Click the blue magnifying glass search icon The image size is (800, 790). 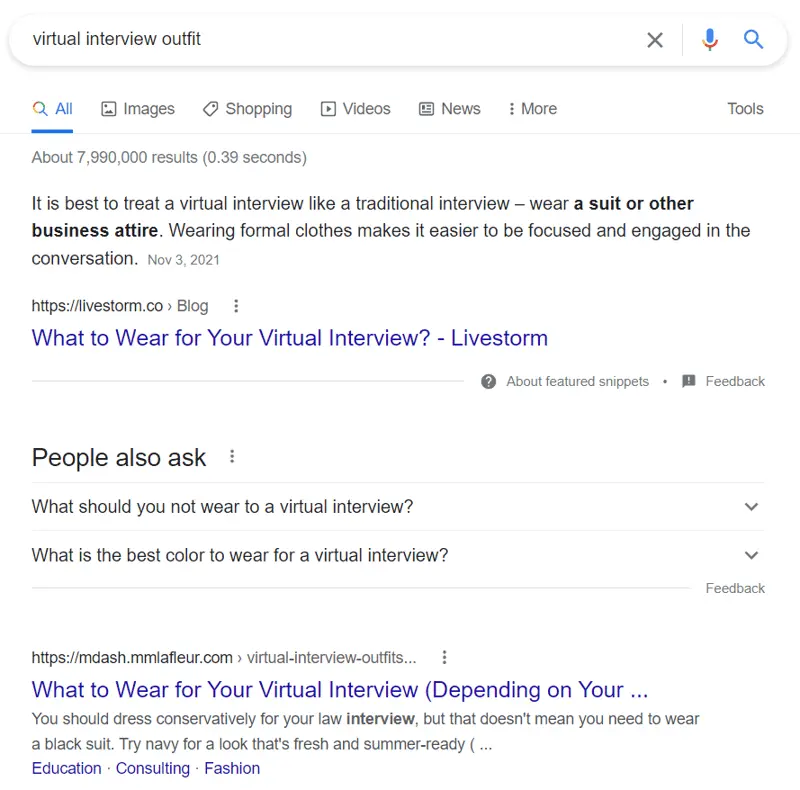(x=753, y=40)
